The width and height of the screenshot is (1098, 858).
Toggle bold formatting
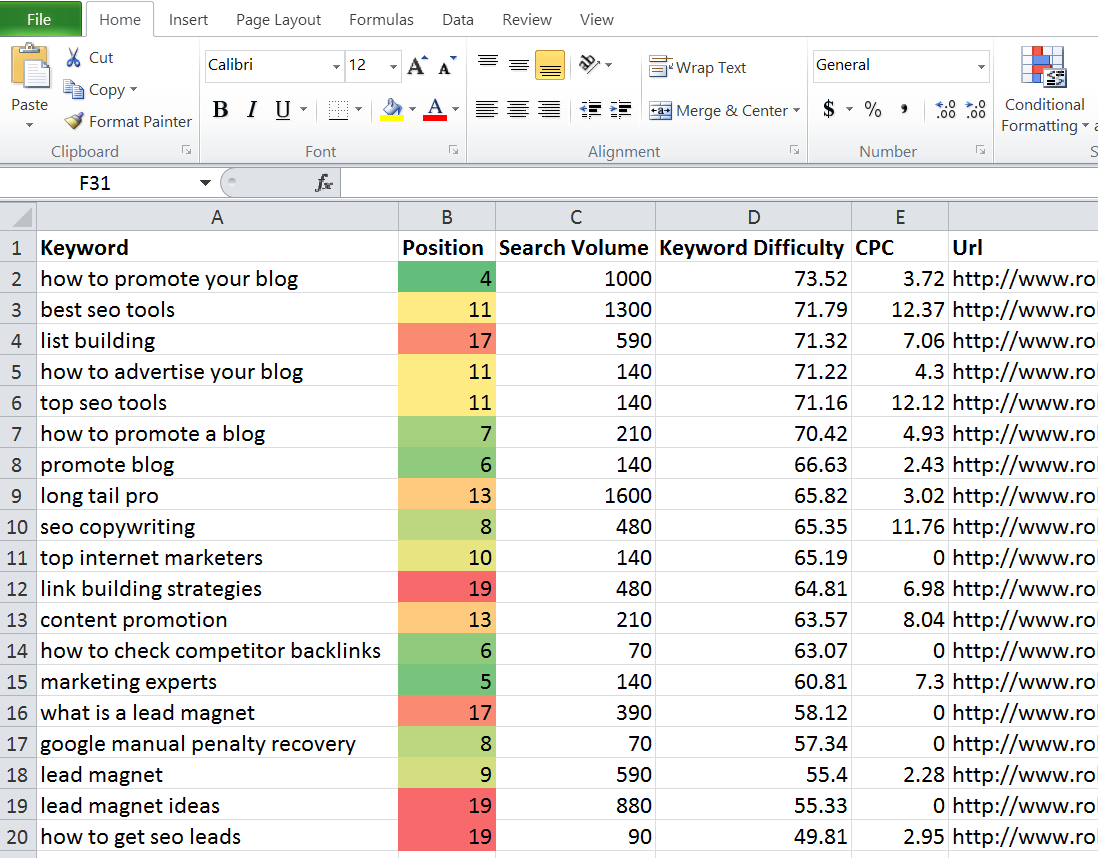tap(220, 110)
